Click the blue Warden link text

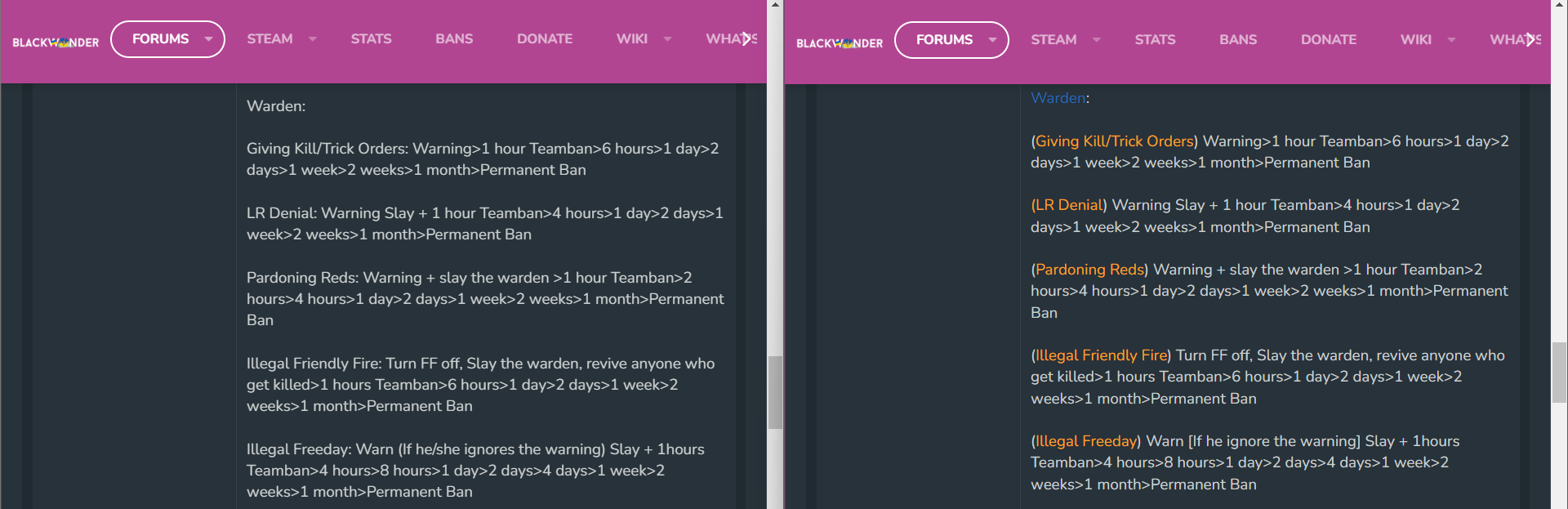[x=1058, y=98]
